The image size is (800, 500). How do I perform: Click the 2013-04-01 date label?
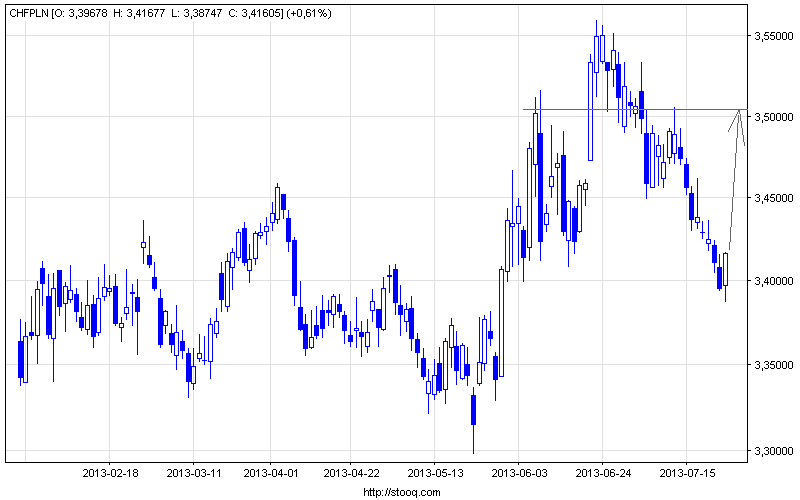[x=271, y=473]
